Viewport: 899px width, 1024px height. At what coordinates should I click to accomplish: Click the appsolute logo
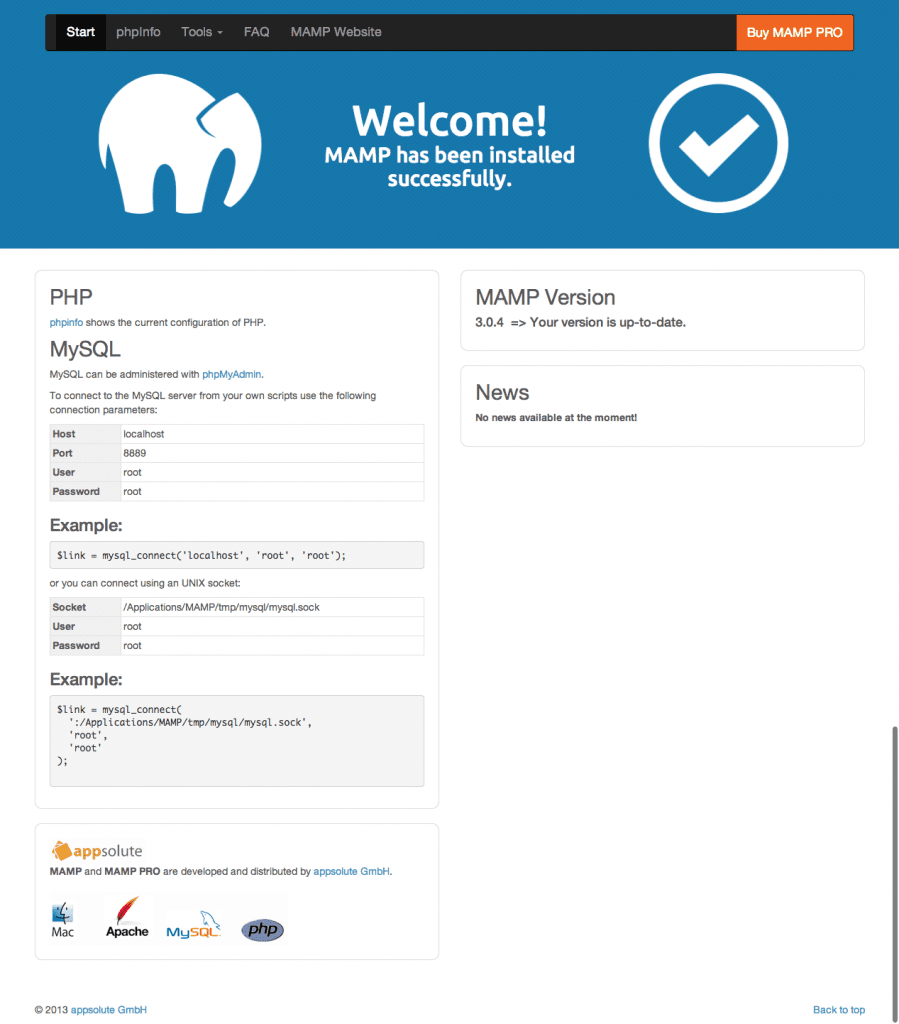[97, 850]
